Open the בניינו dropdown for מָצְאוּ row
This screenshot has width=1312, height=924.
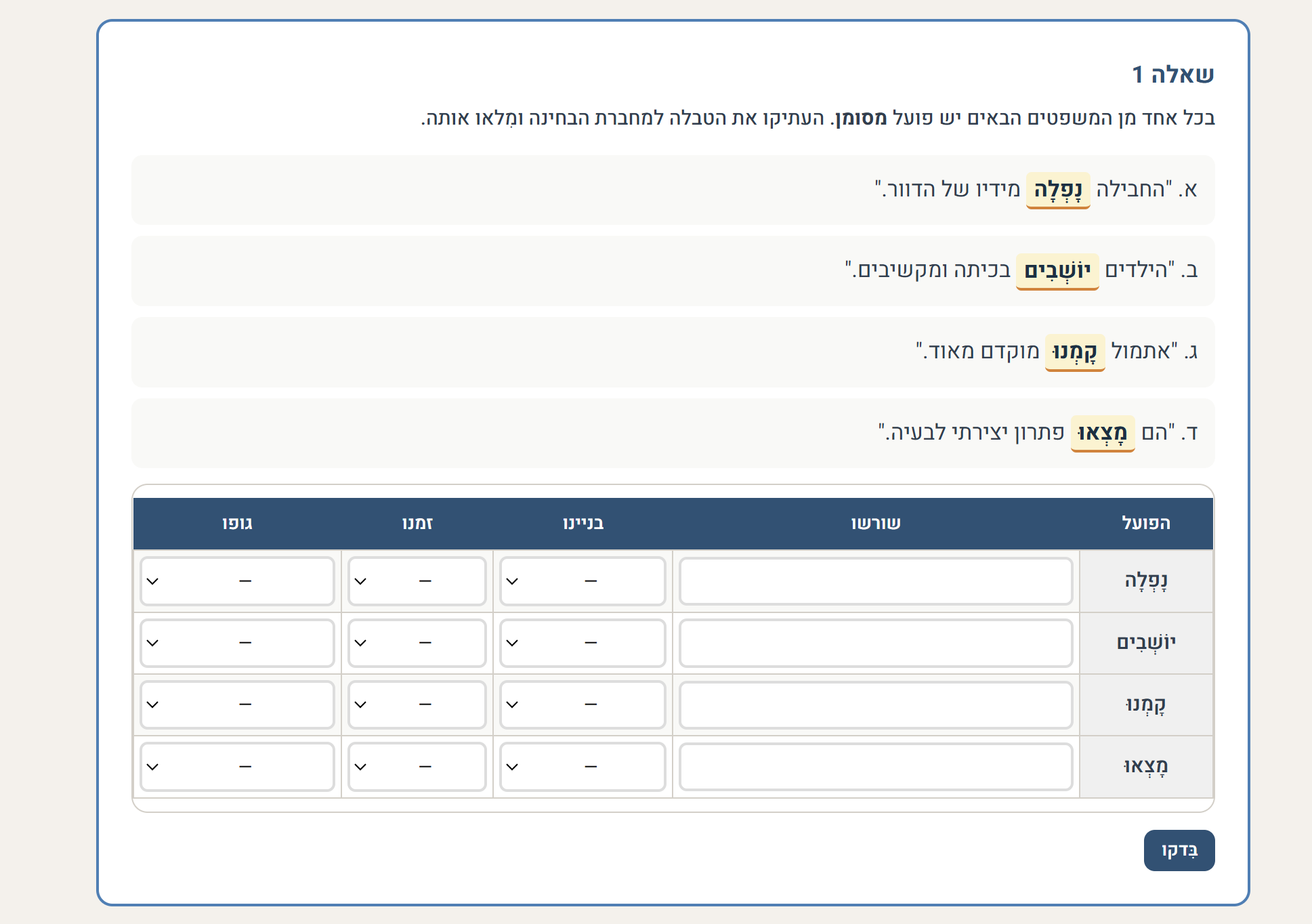point(583,767)
